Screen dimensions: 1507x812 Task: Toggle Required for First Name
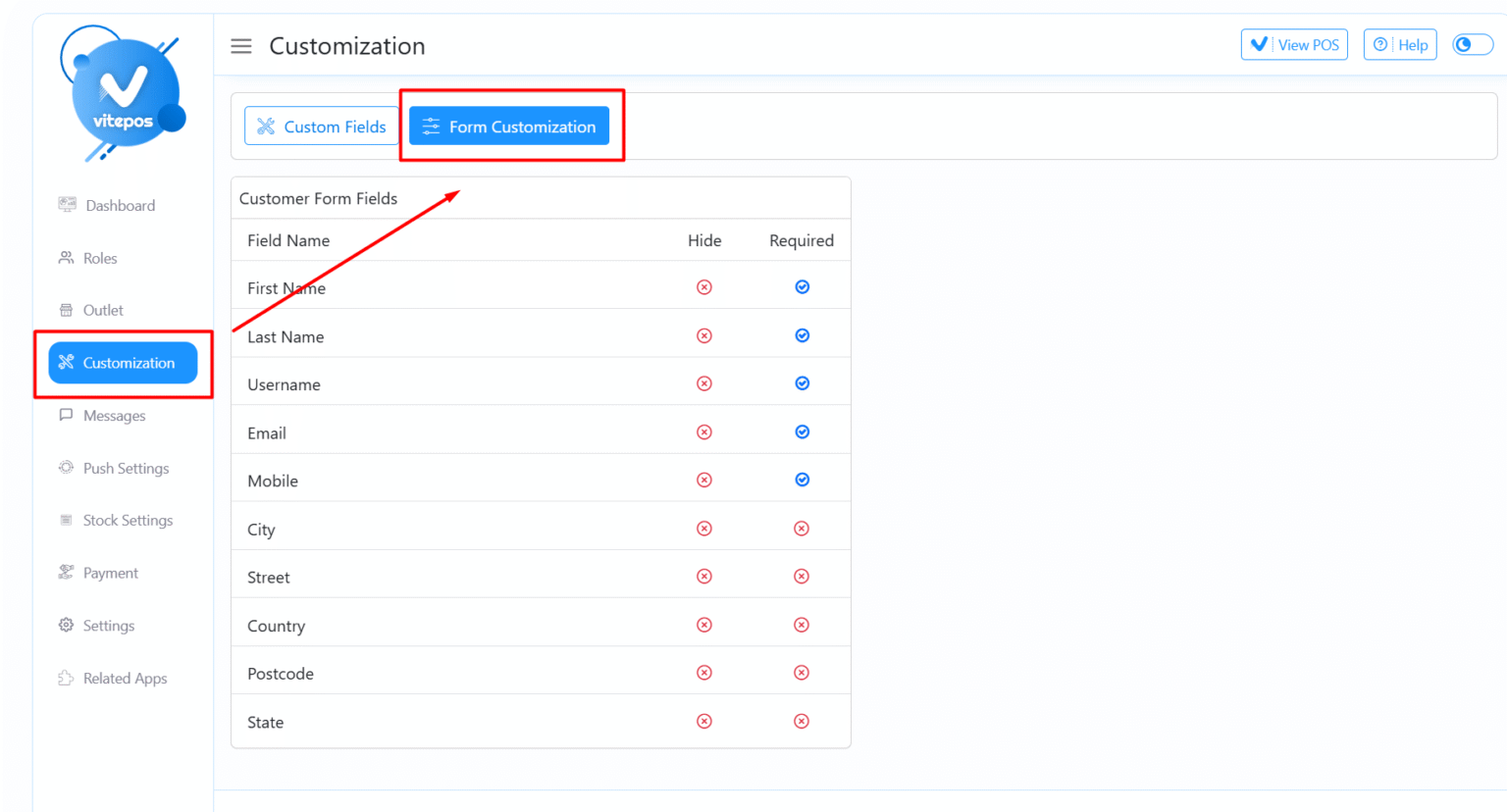(803, 287)
